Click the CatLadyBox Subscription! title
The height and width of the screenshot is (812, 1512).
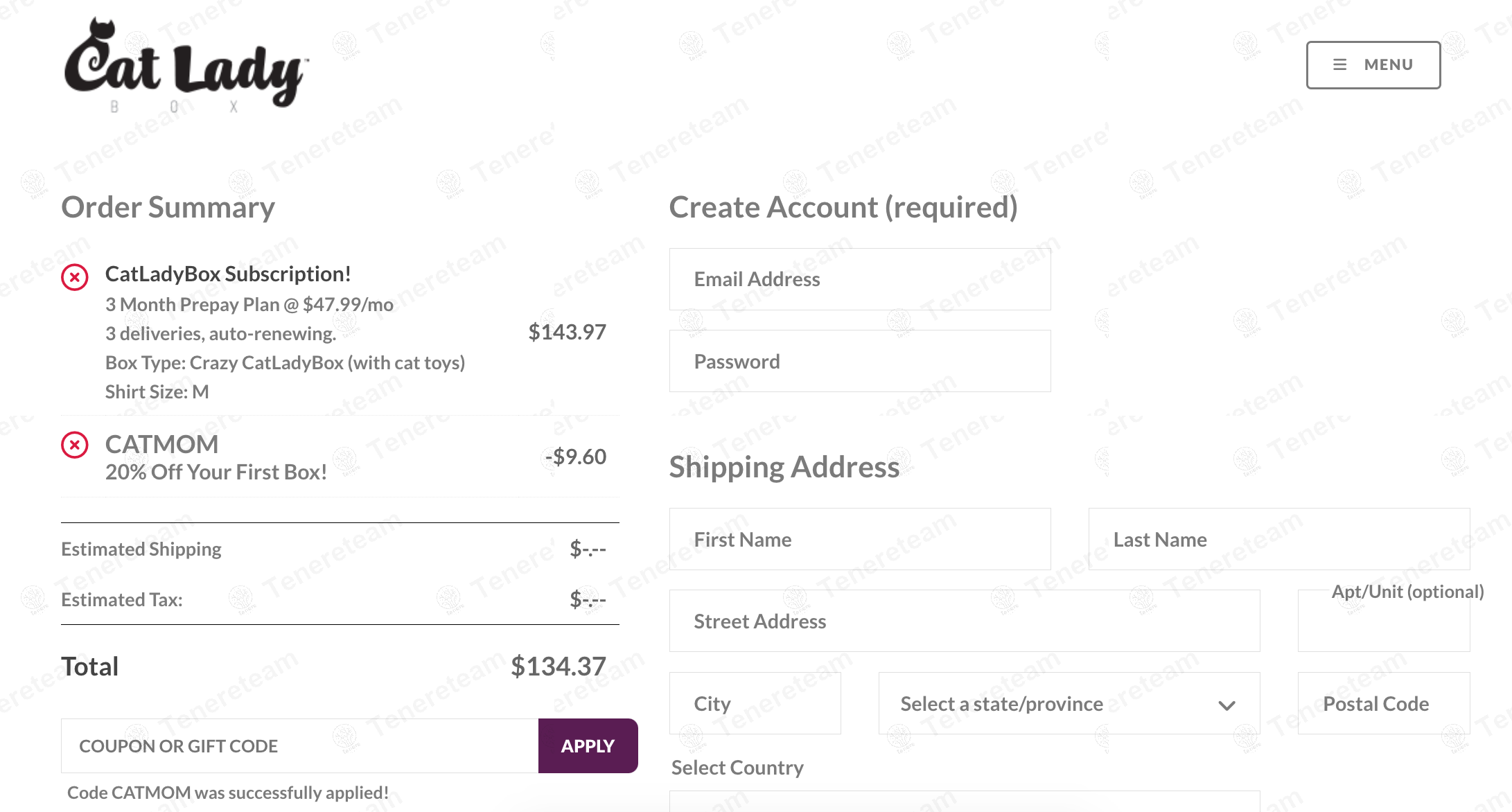tap(228, 274)
